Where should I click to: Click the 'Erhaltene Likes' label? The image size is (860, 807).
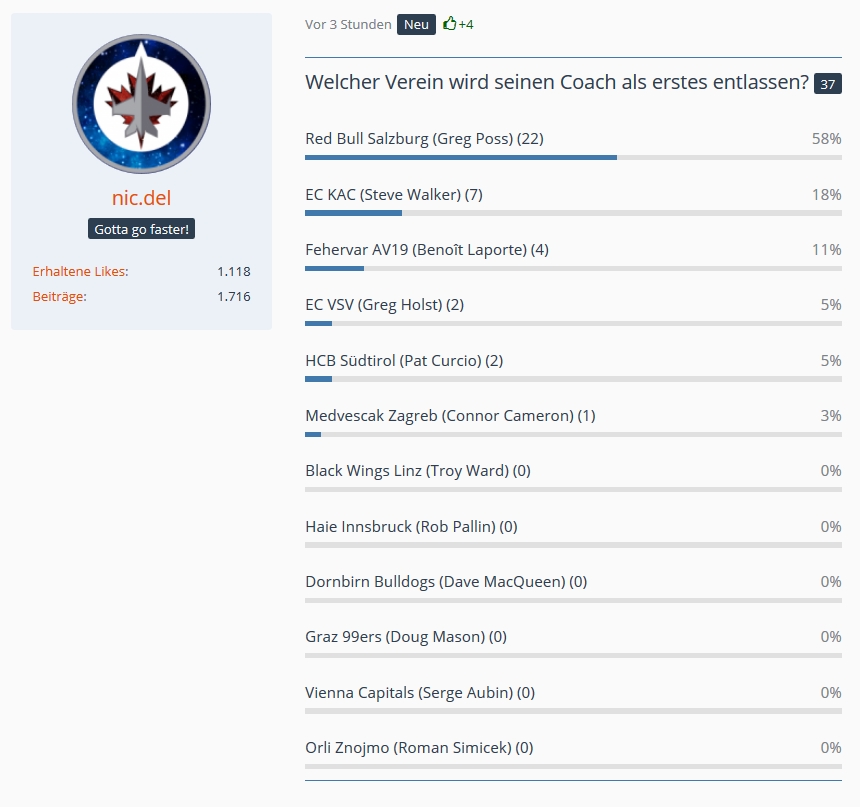pos(80,271)
